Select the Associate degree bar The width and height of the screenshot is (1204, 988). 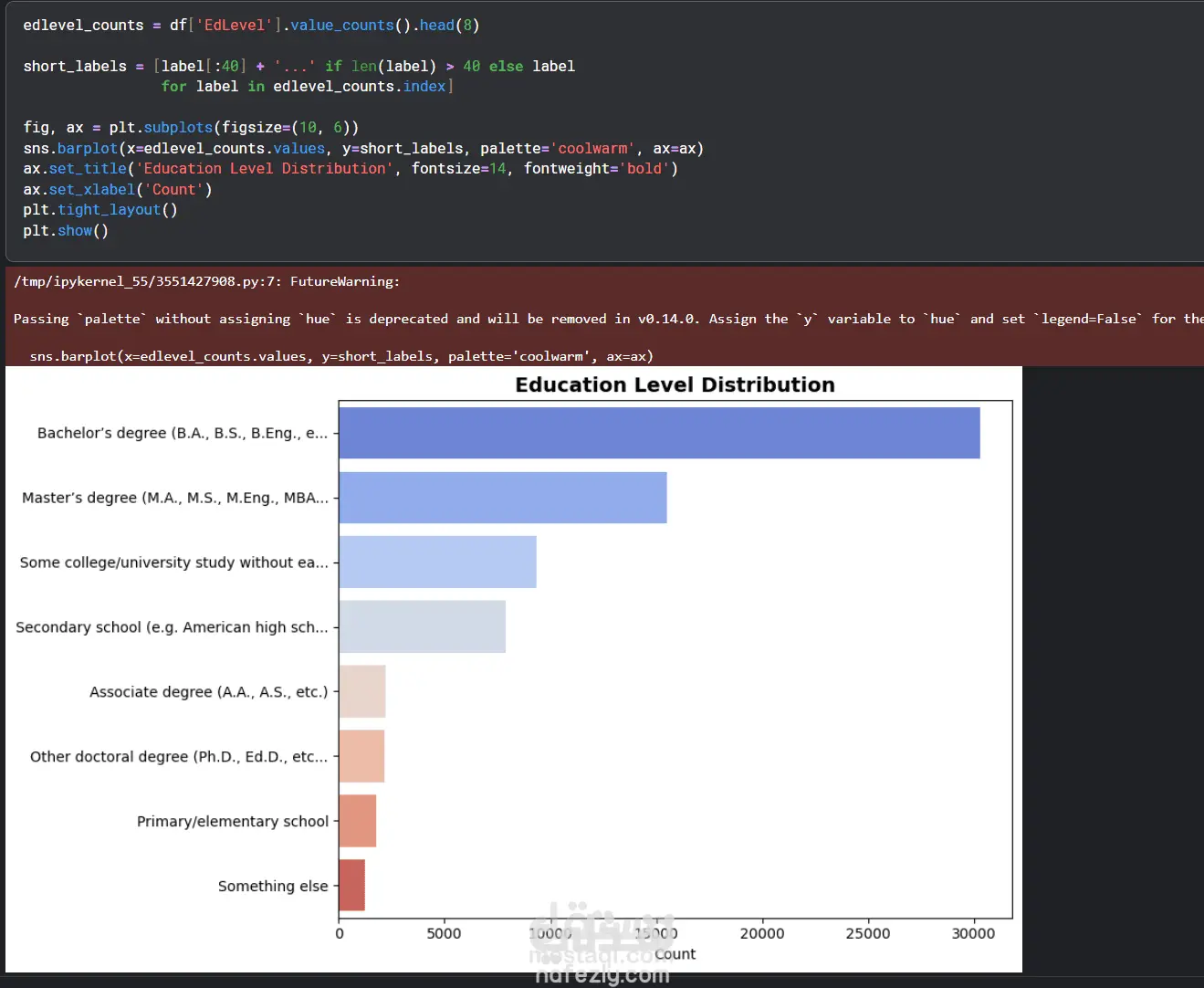(362, 691)
